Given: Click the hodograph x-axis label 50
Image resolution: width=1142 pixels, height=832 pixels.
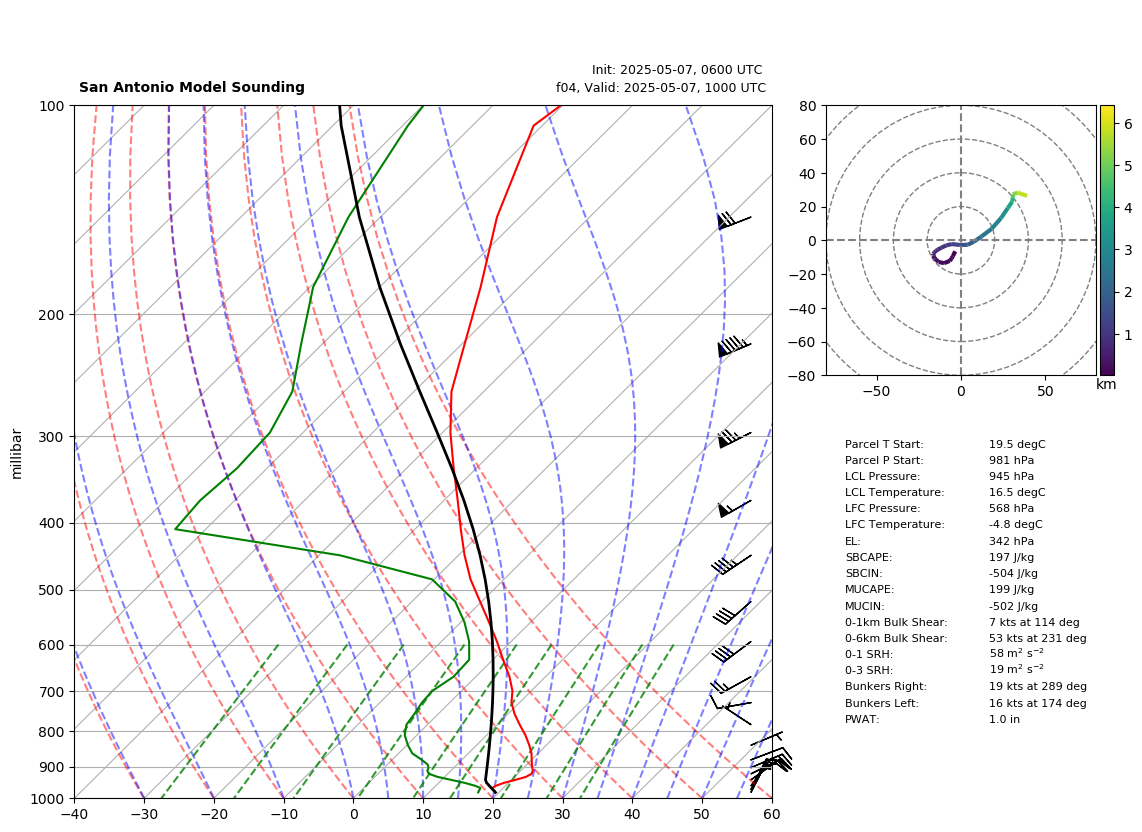Looking at the screenshot, I should tap(1045, 391).
